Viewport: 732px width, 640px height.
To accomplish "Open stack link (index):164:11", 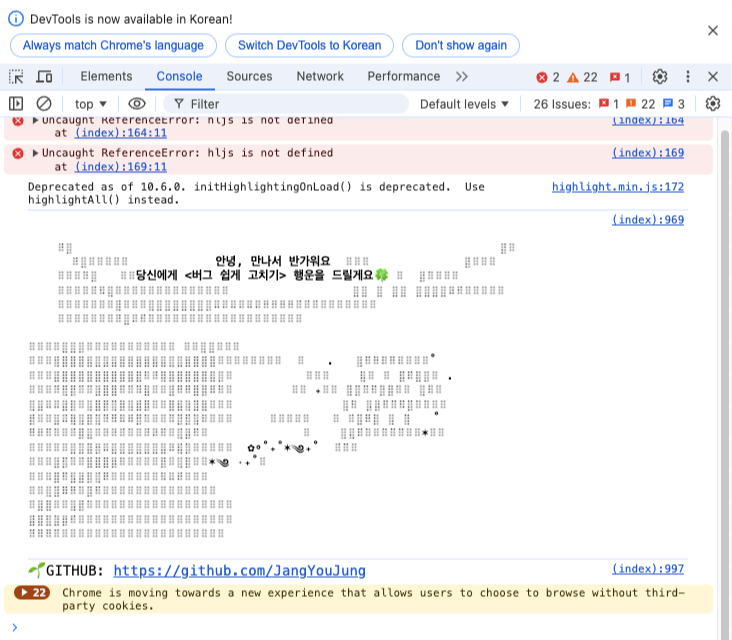I will [121, 133].
